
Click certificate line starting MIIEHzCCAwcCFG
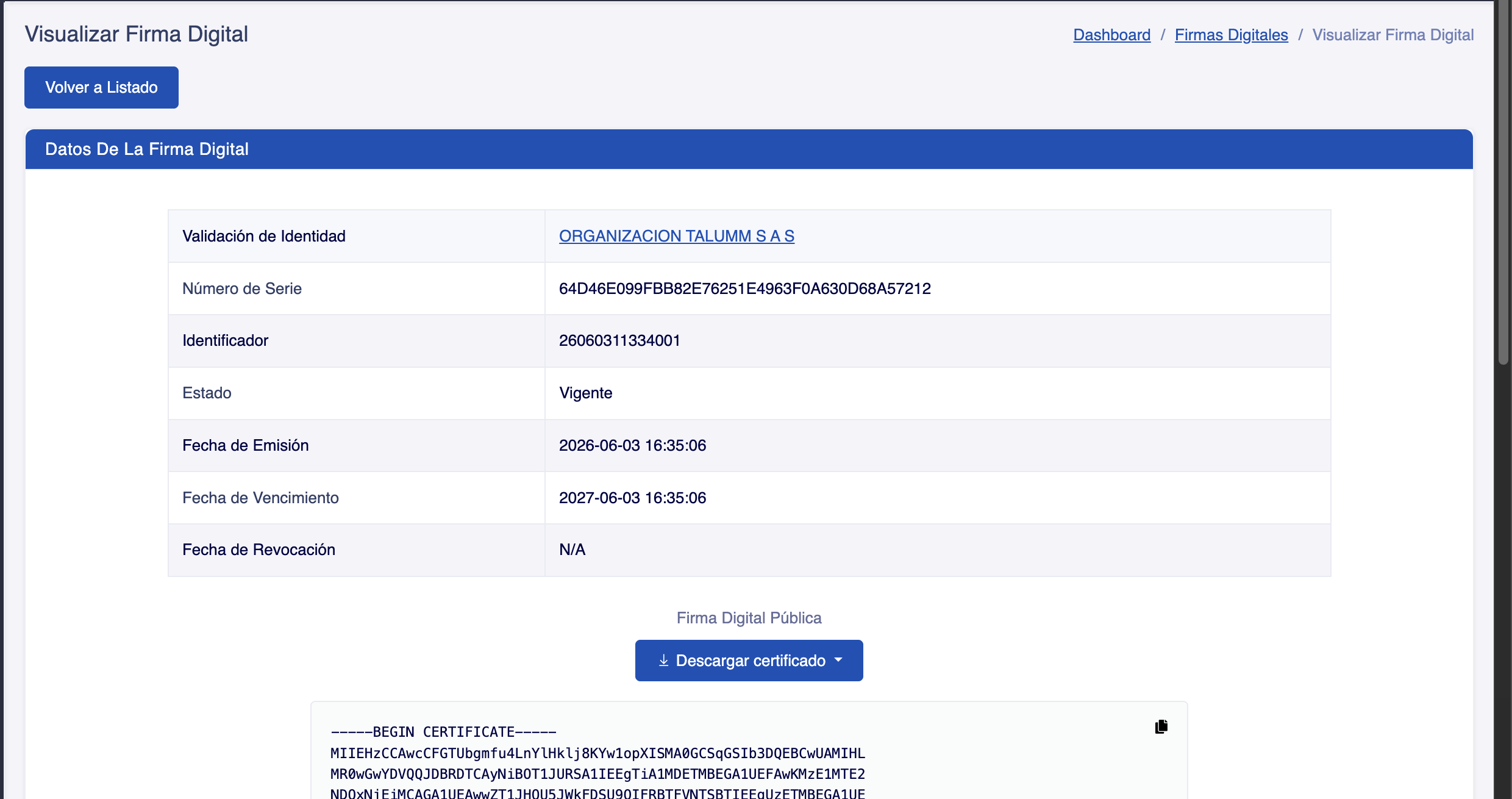click(x=597, y=753)
